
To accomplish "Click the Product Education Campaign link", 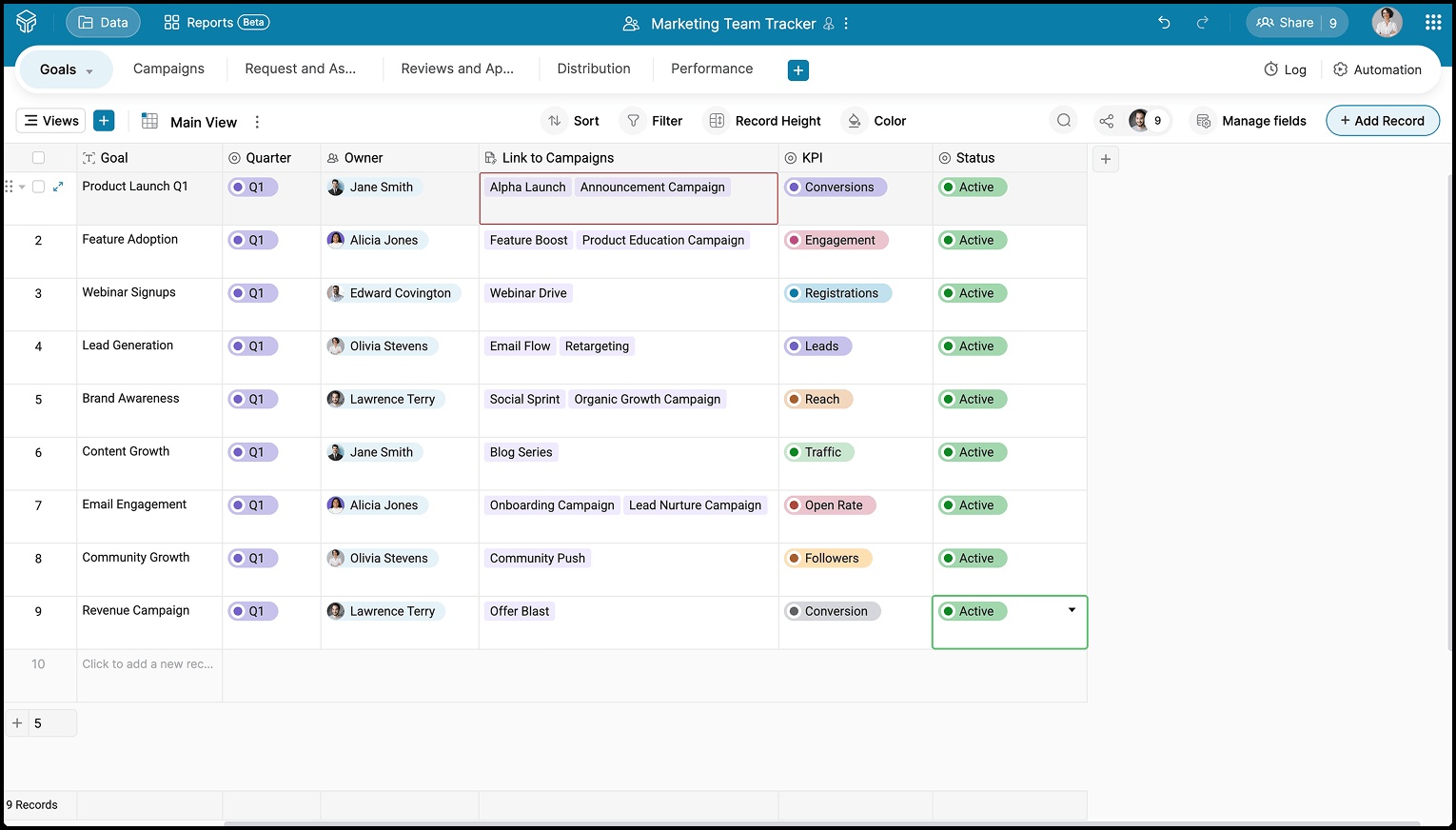I will 663,241.
